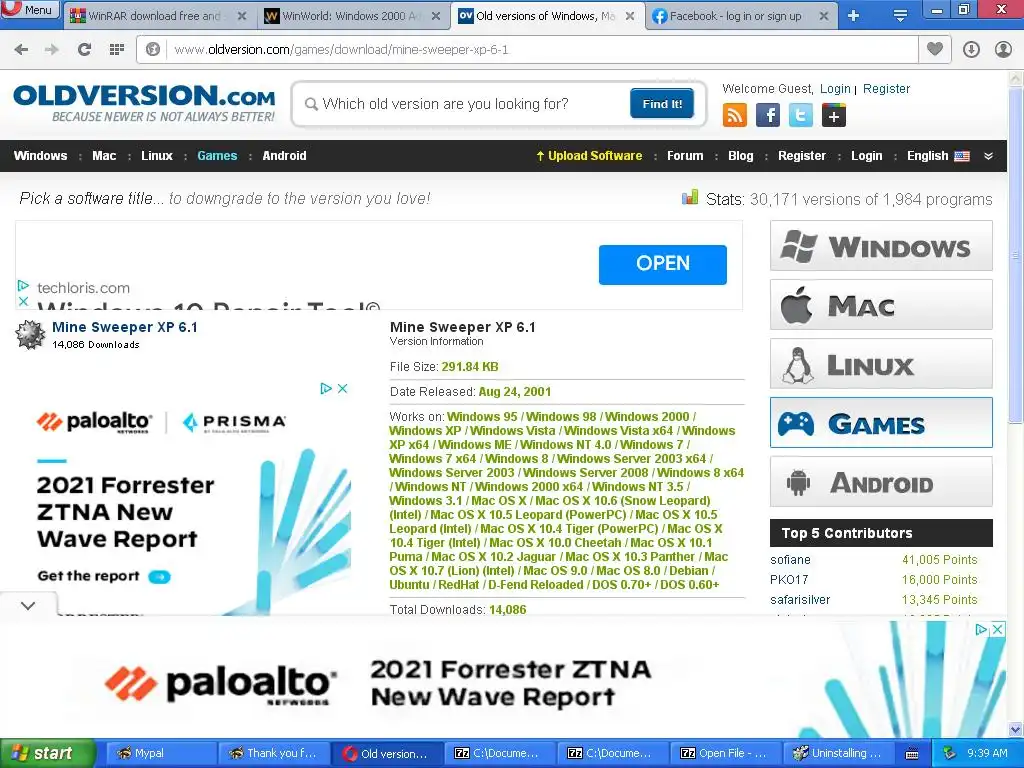The height and width of the screenshot is (768, 1024).
Task: Open the tab list menu icon
Action: 901,16
